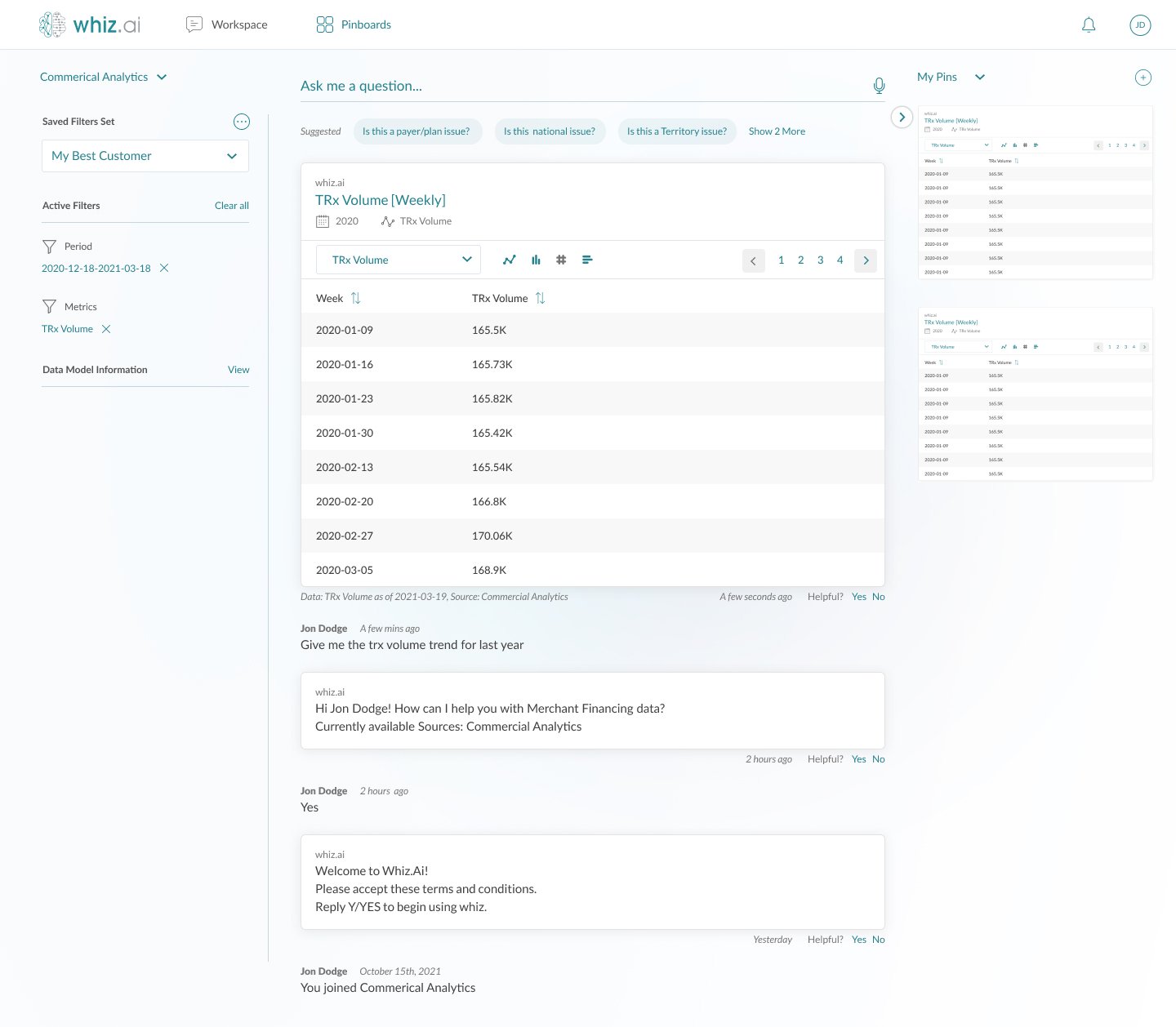
Task: Open the TRx Volume metric dropdown
Action: point(399,260)
